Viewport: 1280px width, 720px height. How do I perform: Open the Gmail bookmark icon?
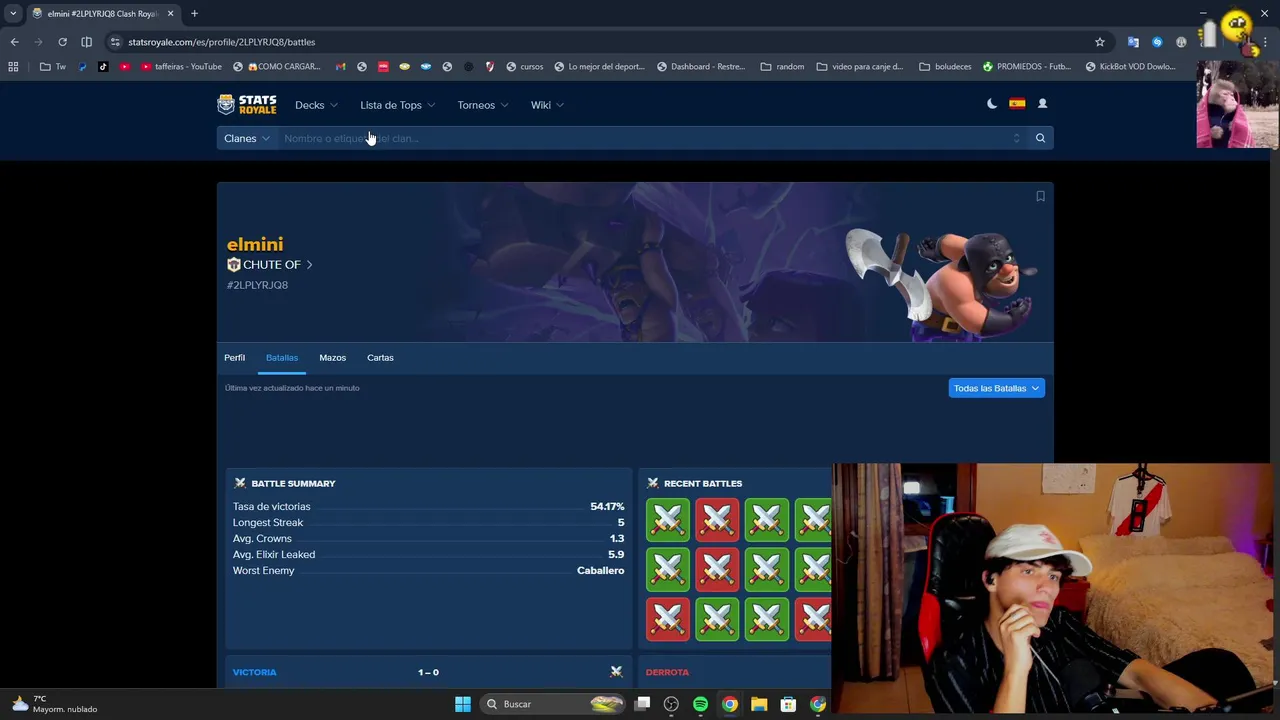tap(340, 67)
